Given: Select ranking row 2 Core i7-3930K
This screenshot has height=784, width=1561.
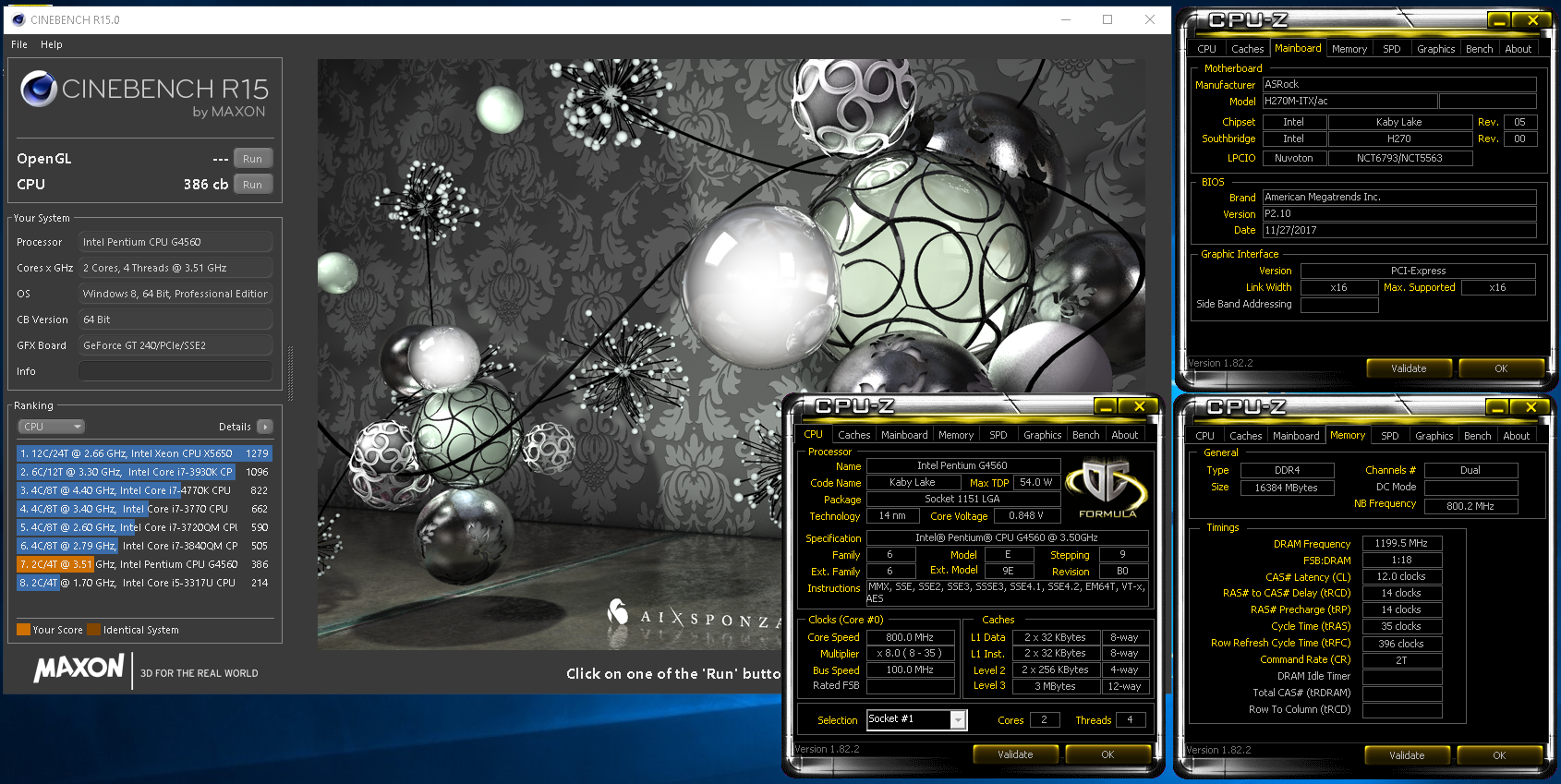Looking at the screenshot, I should pos(144,472).
